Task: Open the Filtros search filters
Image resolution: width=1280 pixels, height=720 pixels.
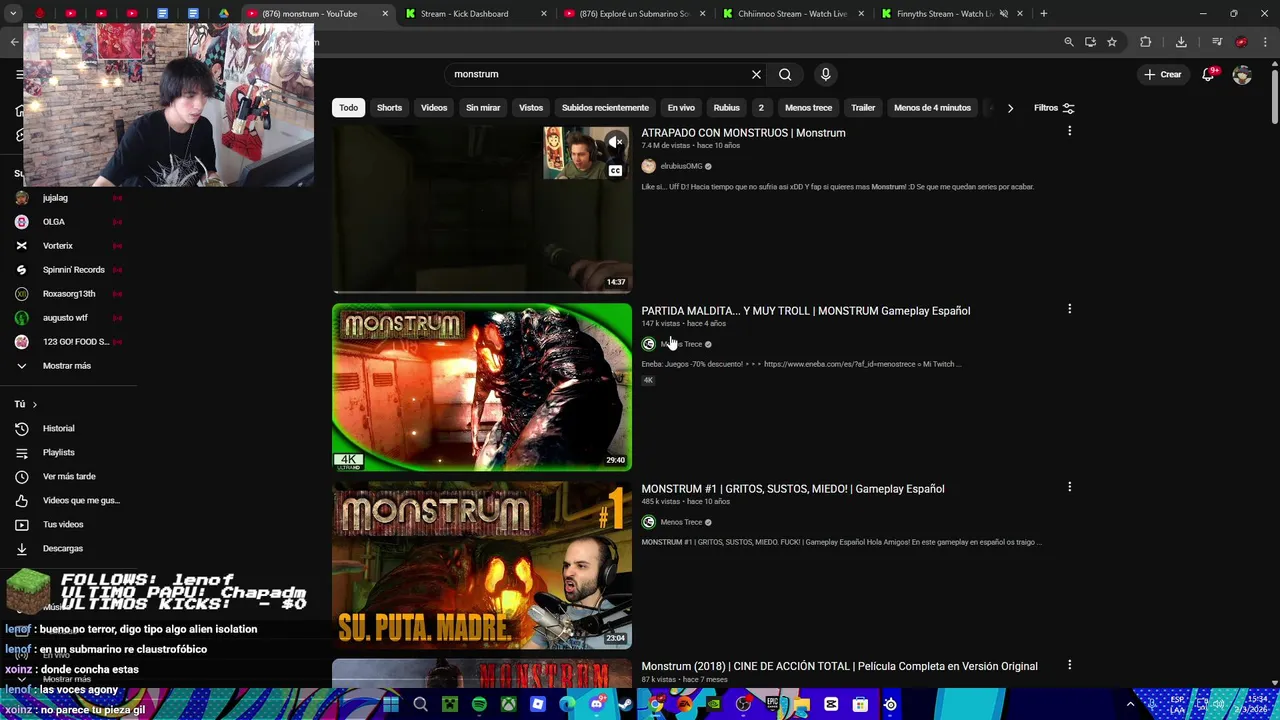Action: tap(1054, 108)
